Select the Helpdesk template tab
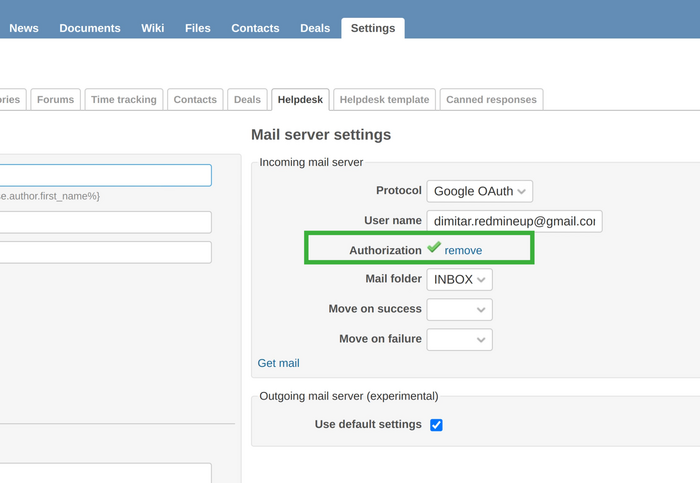 384,100
